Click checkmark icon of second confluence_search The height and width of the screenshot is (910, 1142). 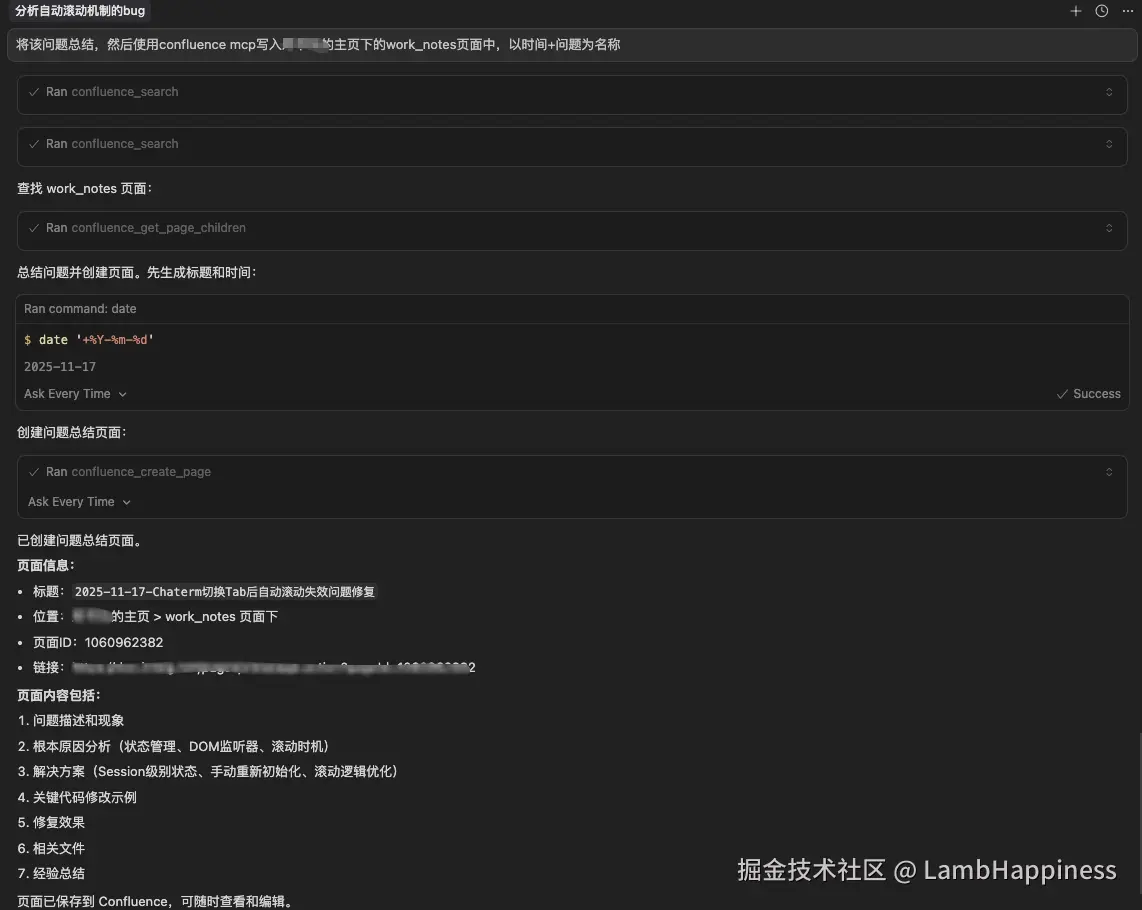click(34, 144)
